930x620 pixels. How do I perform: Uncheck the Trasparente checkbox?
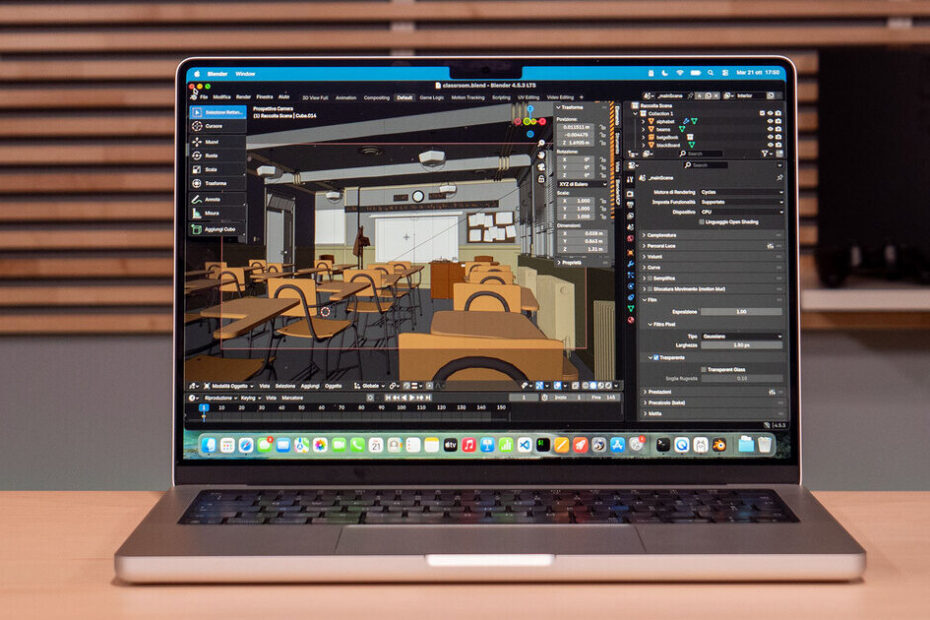pyautogui.click(x=655, y=357)
